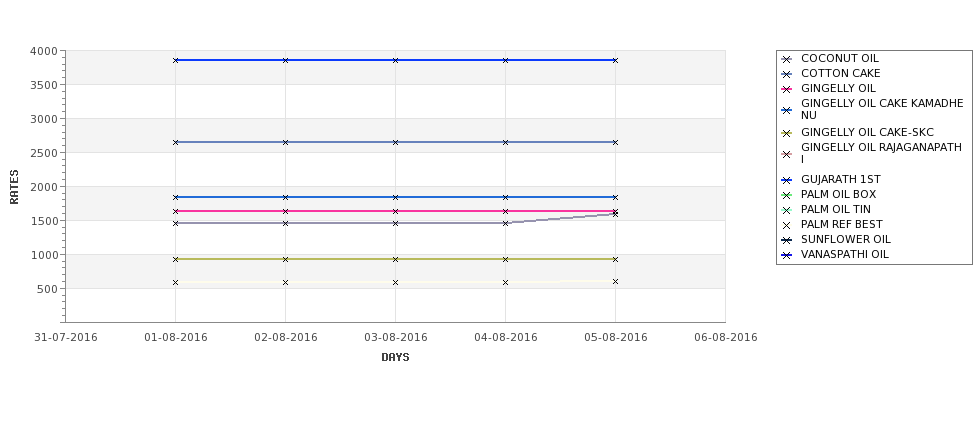
Task: Click the DAYS x-axis title
Action: pyautogui.click(x=395, y=358)
